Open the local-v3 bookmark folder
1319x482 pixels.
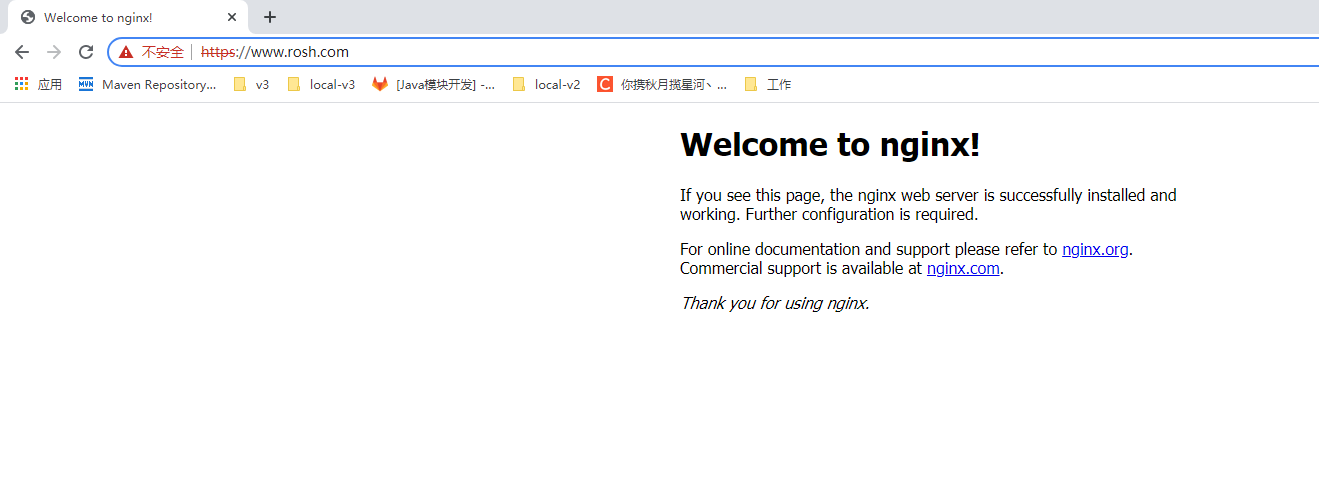tap(321, 84)
